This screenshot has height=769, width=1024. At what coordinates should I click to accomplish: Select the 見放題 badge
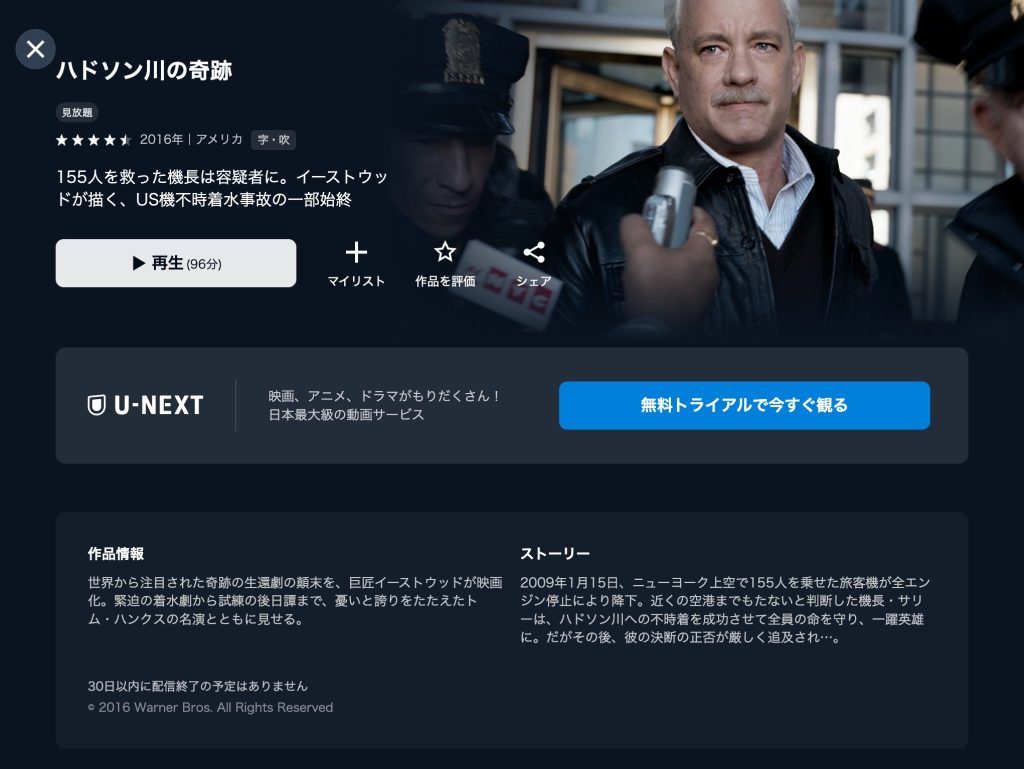click(x=77, y=112)
